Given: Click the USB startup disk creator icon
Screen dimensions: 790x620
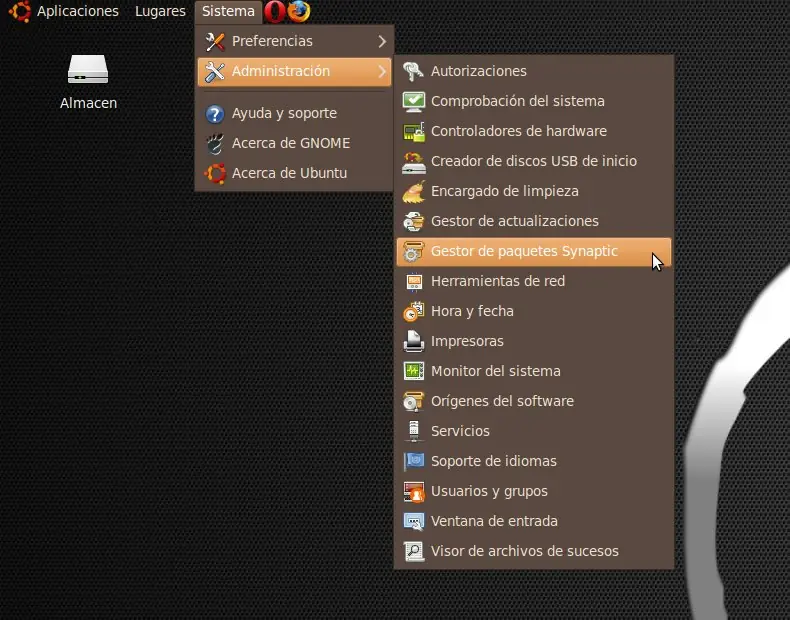Looking at the screenshot, I should pyautogui.click(x=414, y=163).
